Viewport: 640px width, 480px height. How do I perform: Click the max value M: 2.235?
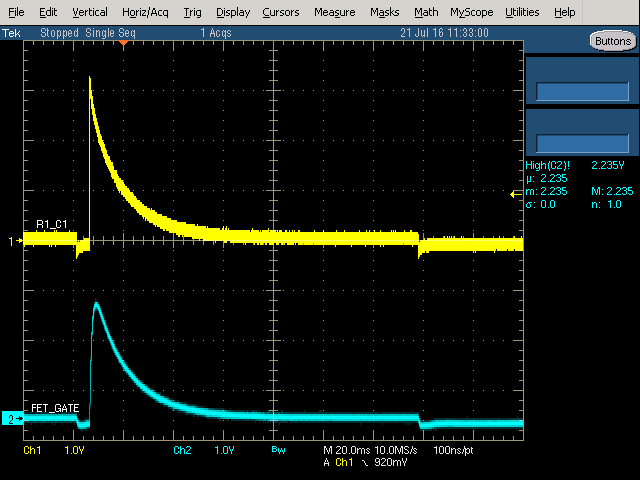tap(612, 191)
